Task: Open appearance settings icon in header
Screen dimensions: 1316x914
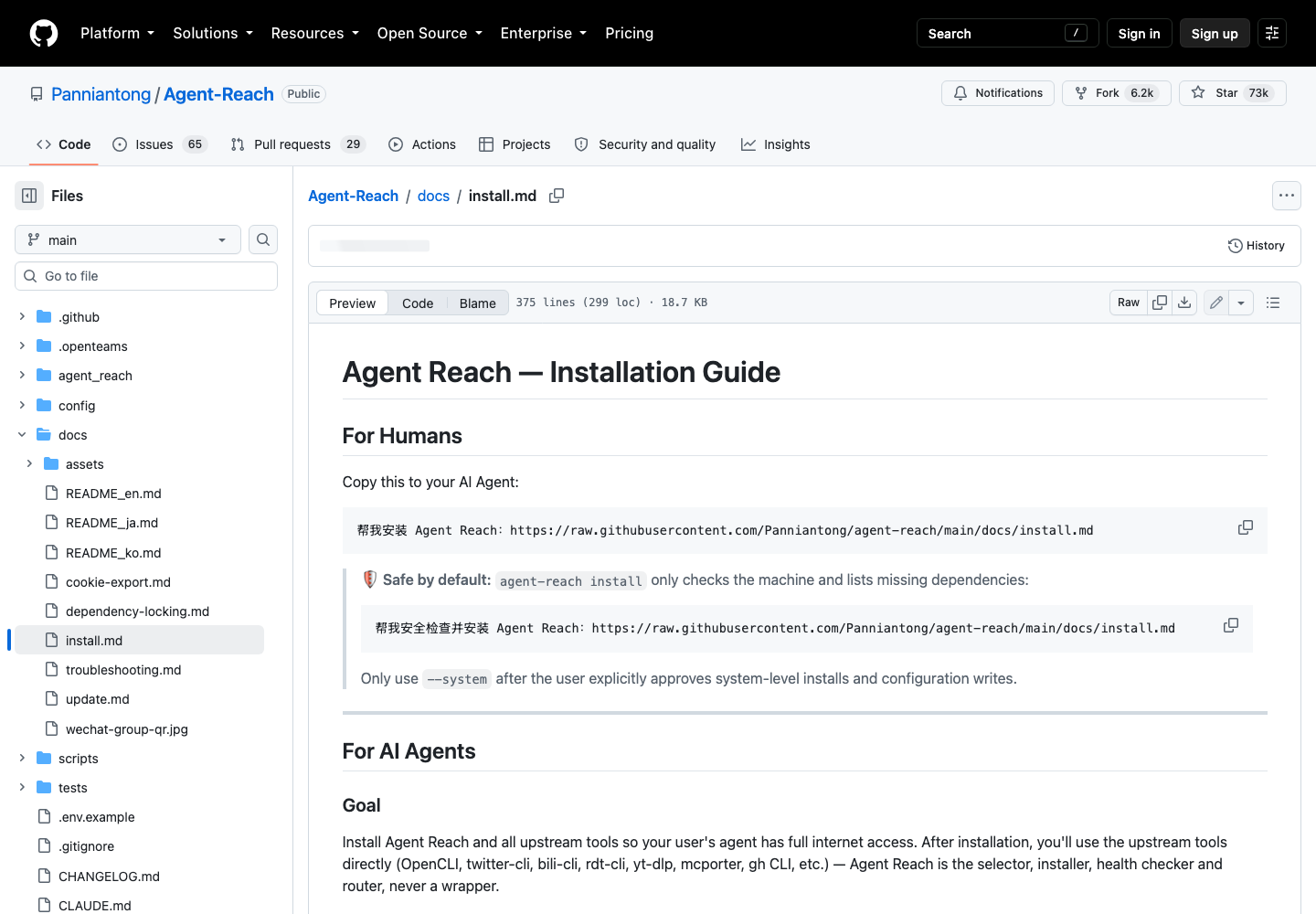Action: [x=1272, y=33]
